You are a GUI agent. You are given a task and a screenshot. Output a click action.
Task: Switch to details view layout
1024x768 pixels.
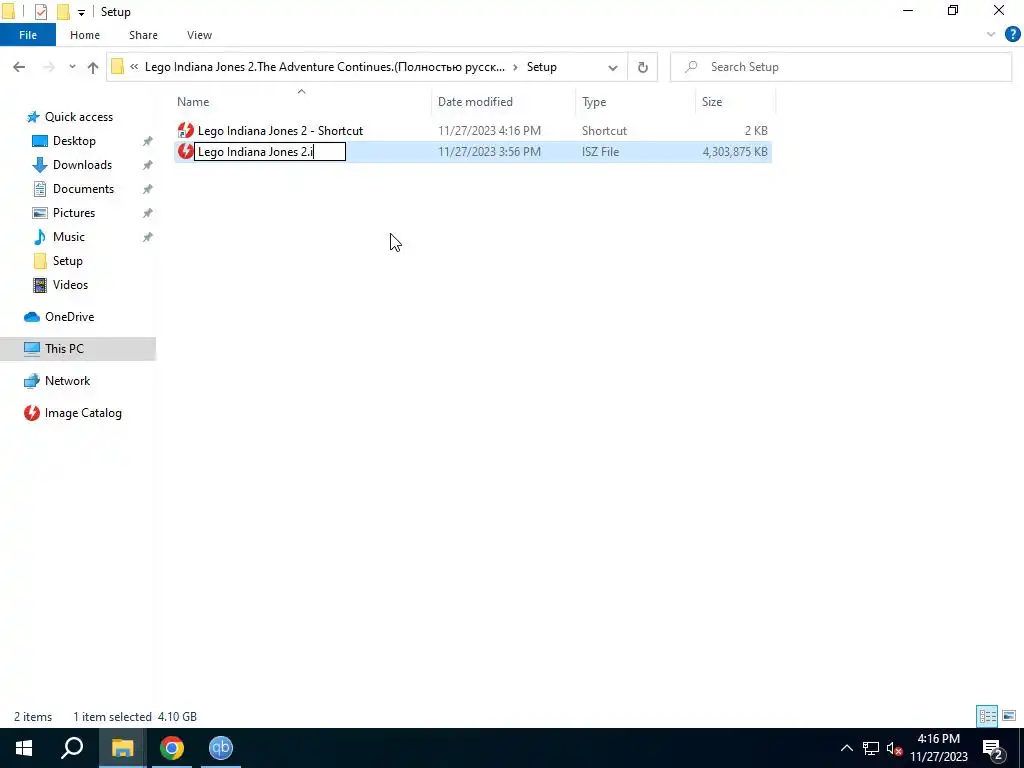click(987, 716)
